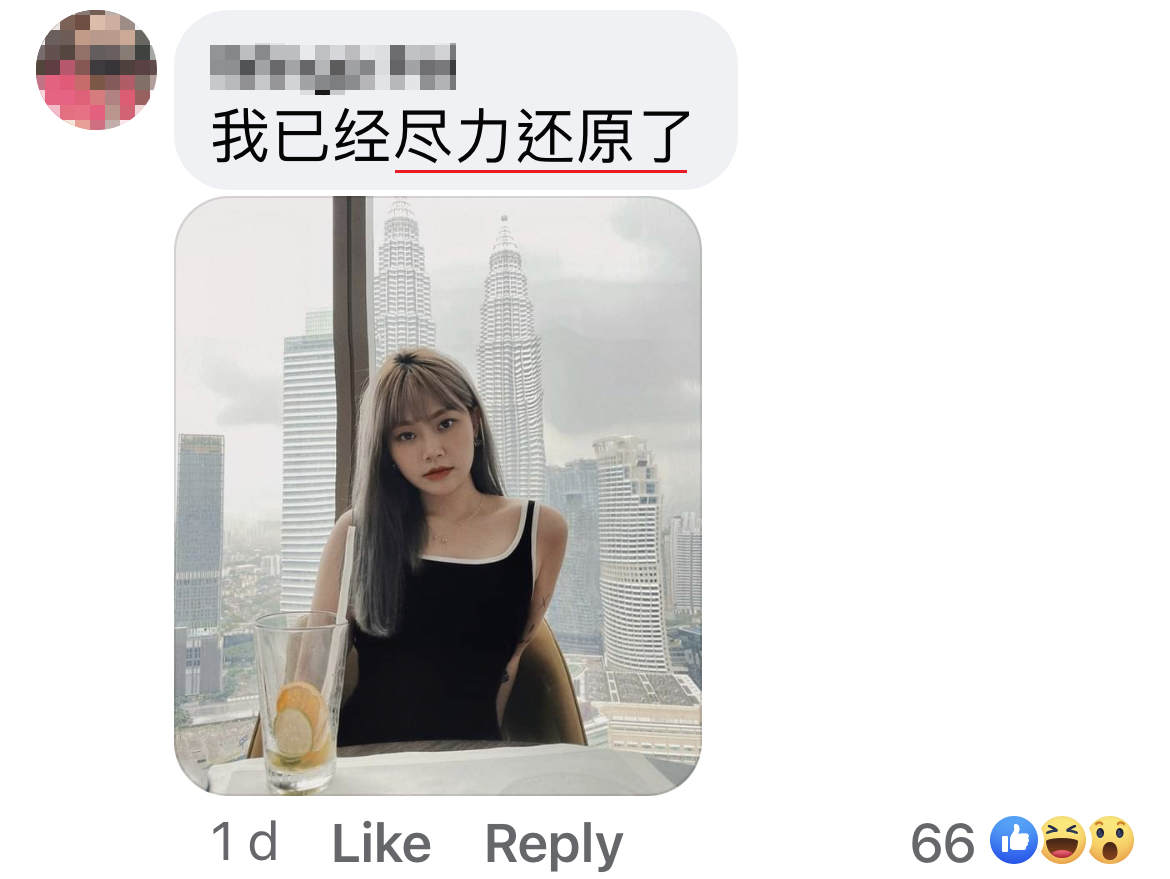Click the characters 我已经 in the comment
This screenshot has width=1170, height=879.
301,137
